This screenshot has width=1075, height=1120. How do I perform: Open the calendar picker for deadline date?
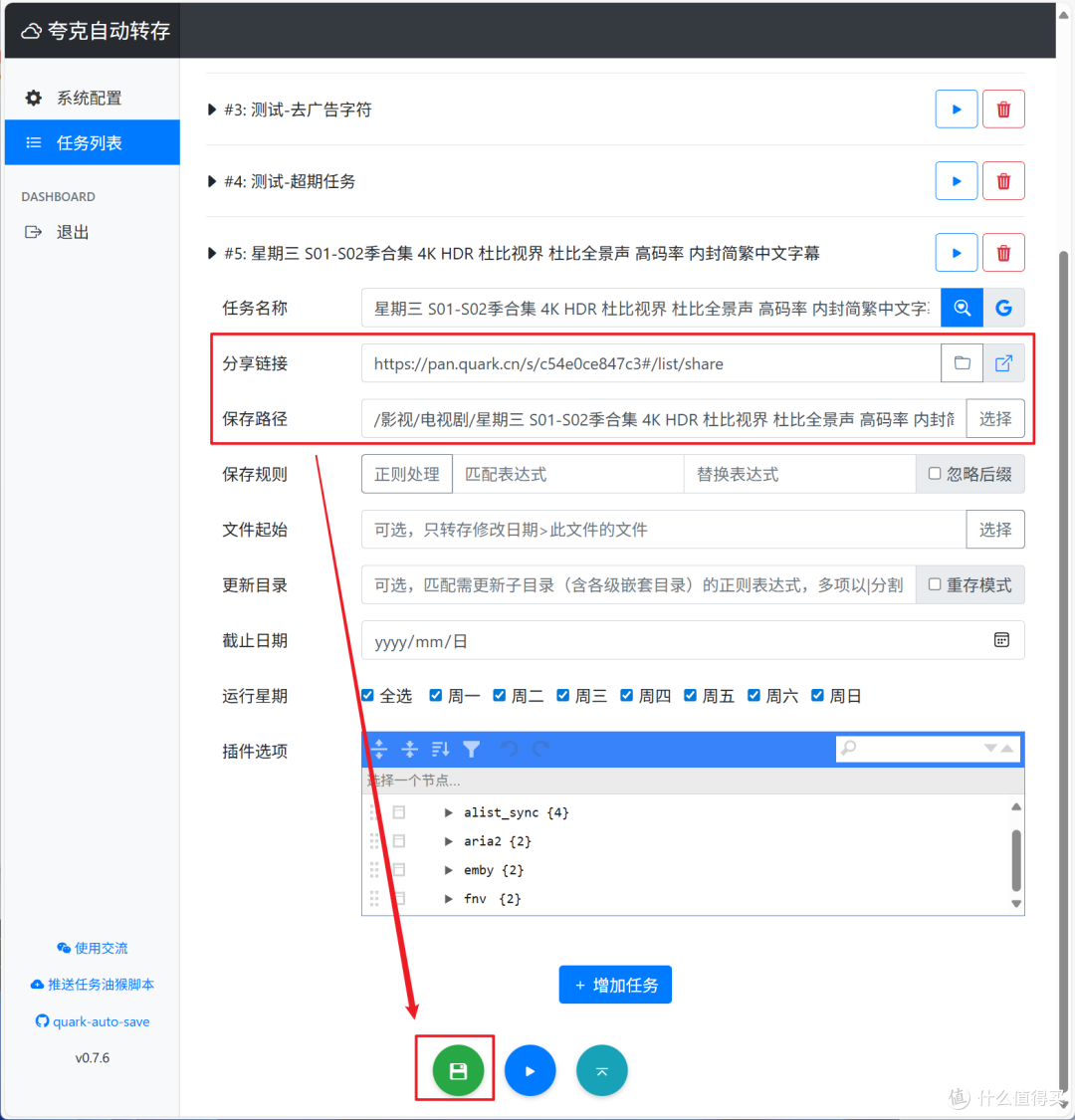1001,640
